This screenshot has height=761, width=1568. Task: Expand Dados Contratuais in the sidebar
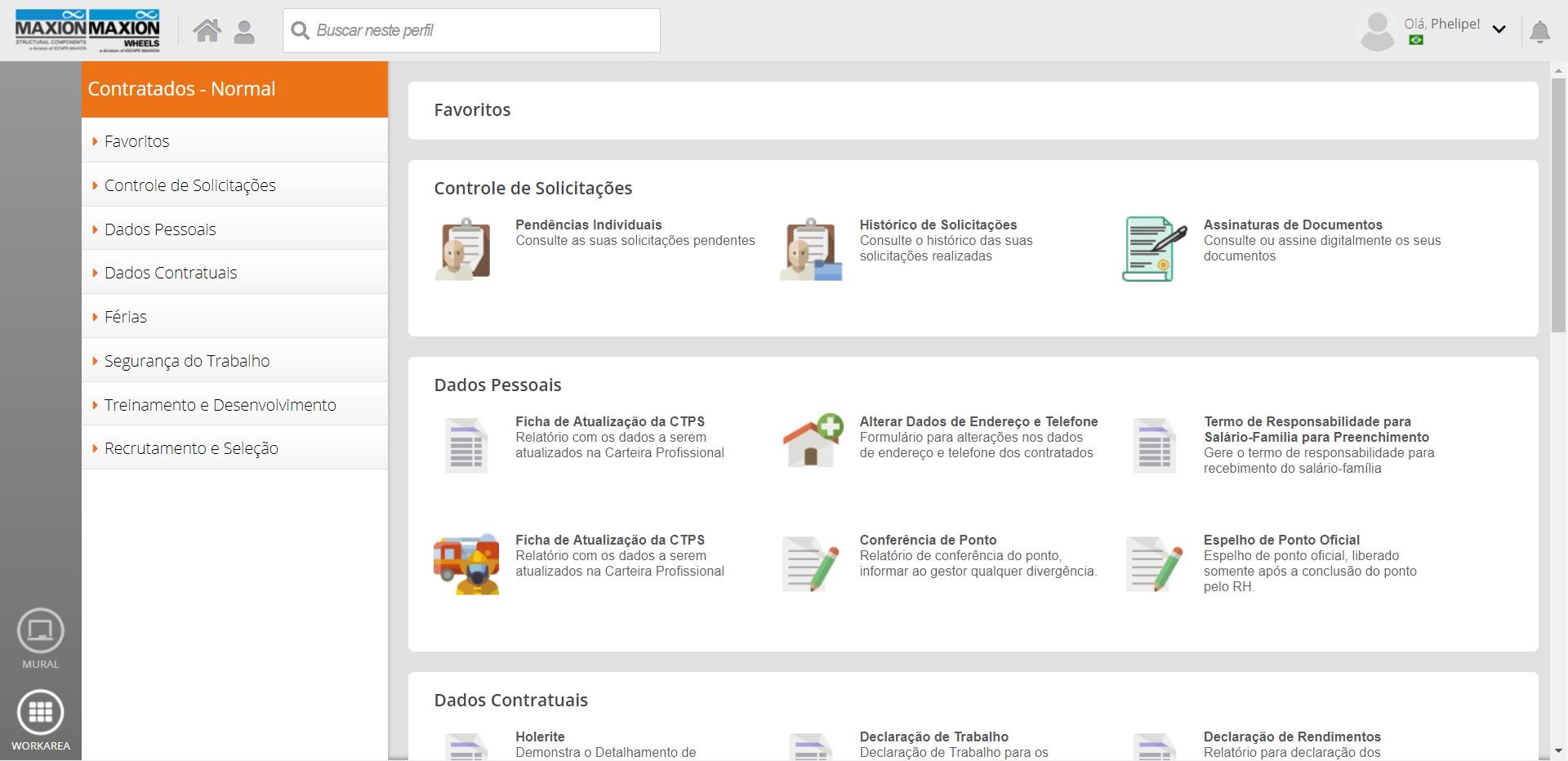coord(234,273)
